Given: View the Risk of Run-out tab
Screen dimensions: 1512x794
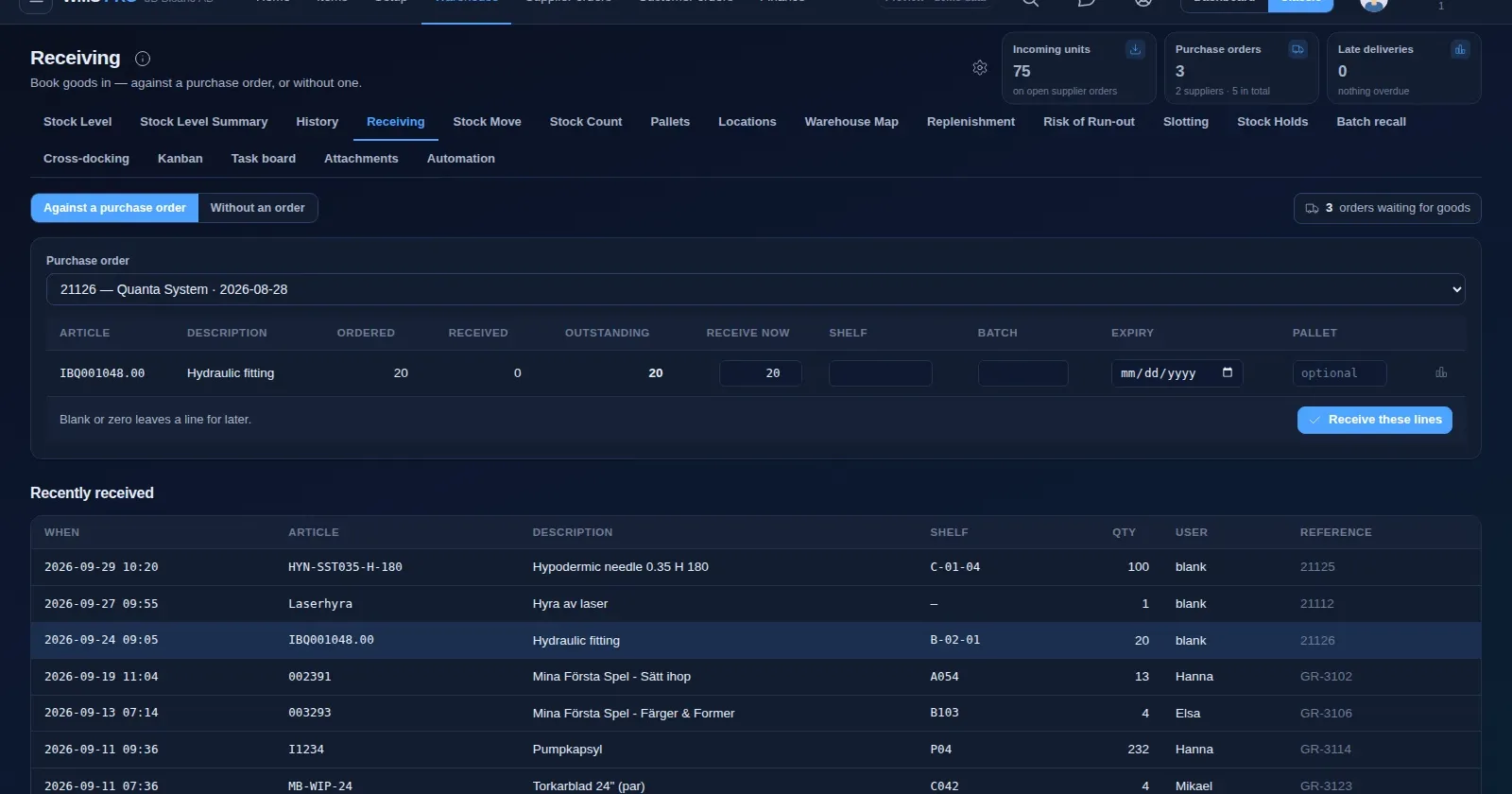Looking at the screenshot, I should click(x=1089, y=122).
